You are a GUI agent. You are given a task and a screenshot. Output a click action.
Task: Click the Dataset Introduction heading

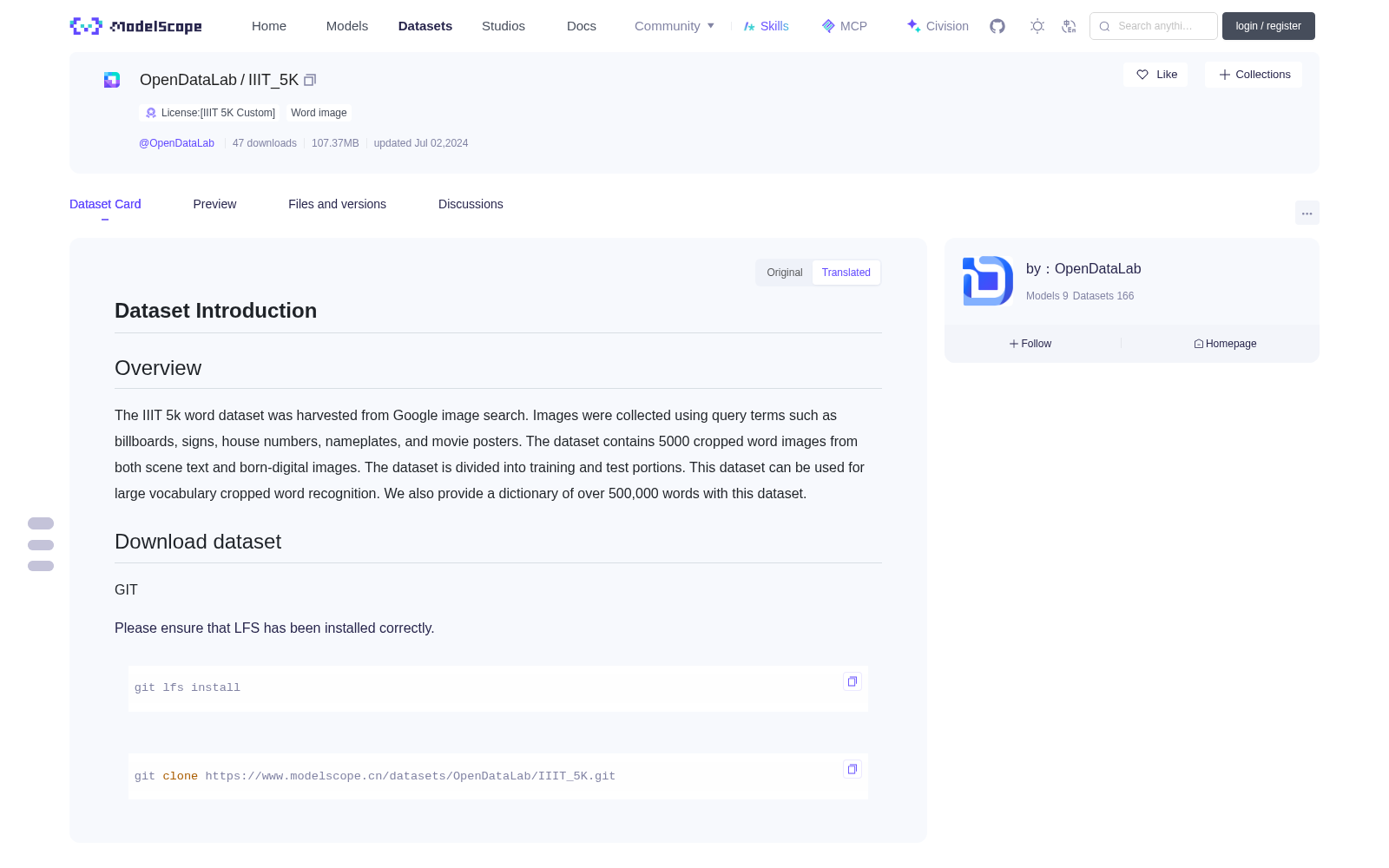(x=215, y=311)
